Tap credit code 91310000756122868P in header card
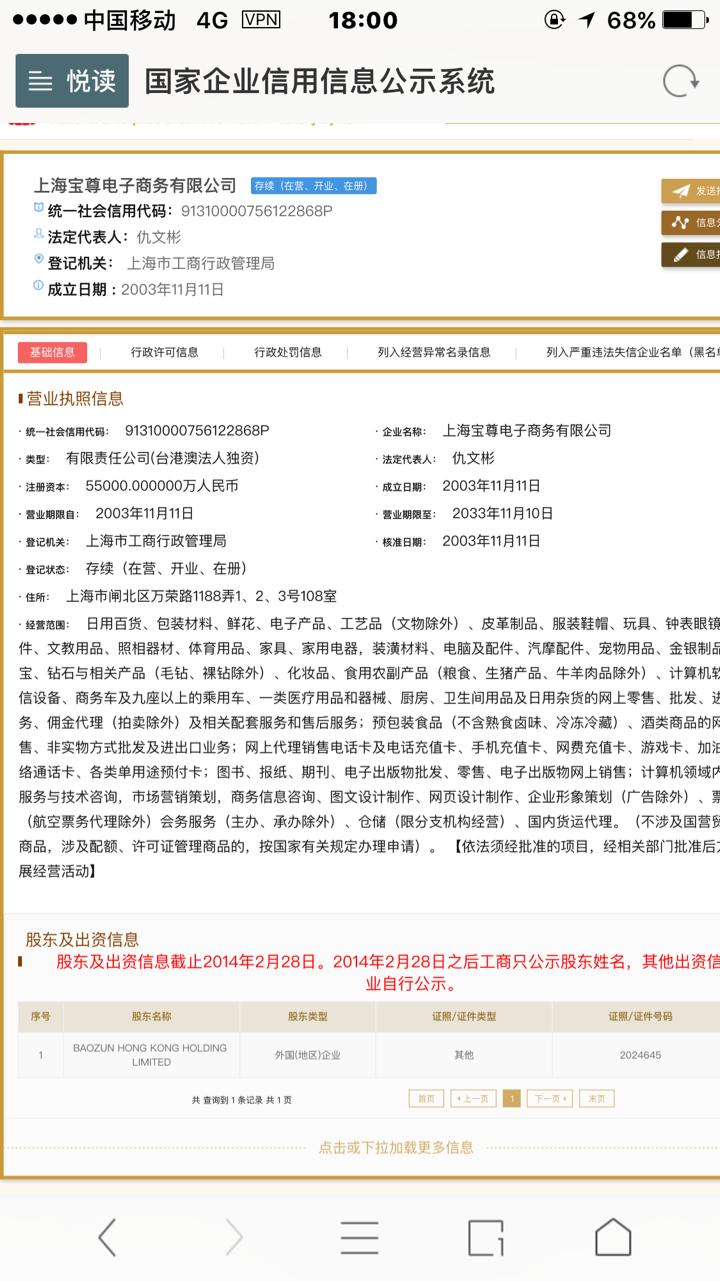This screenshot has height=1281, width=720. (x=256, y=210)
